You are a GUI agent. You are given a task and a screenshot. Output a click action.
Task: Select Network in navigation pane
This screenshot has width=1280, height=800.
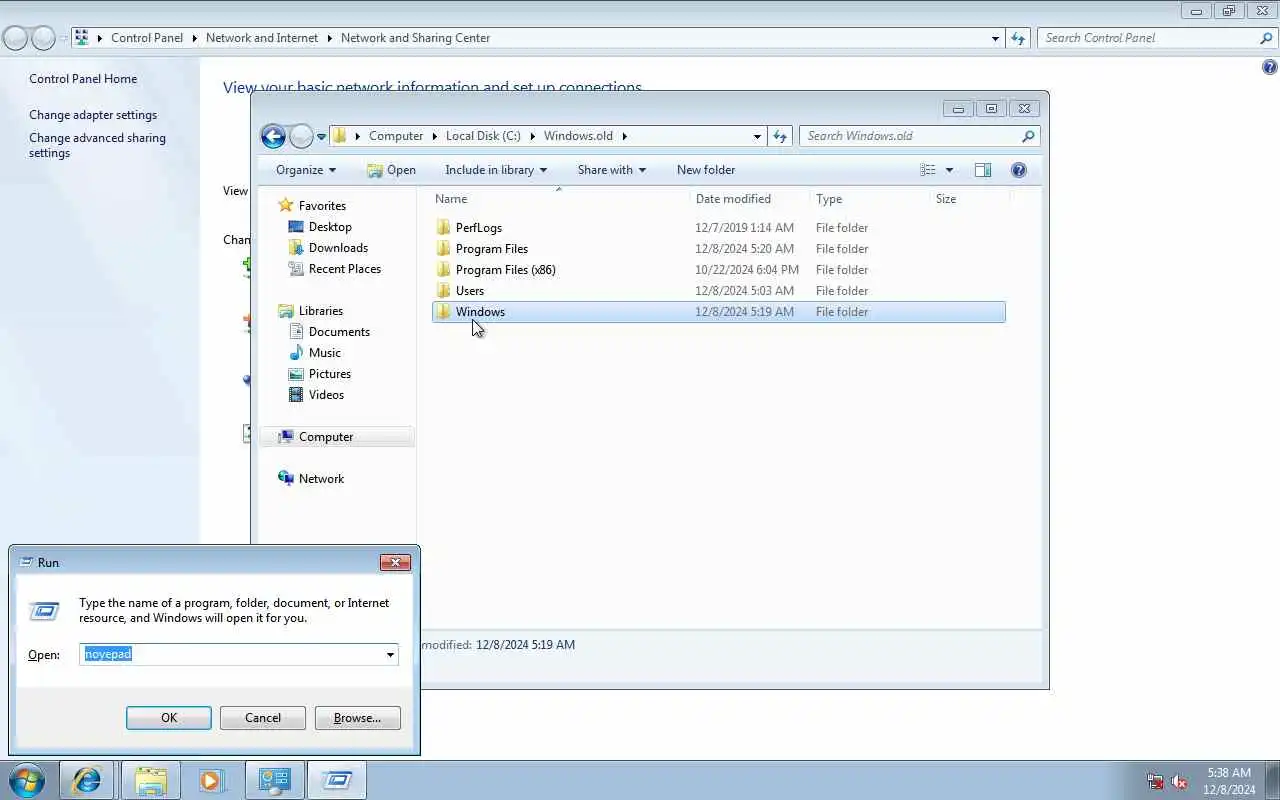point(321,479)
